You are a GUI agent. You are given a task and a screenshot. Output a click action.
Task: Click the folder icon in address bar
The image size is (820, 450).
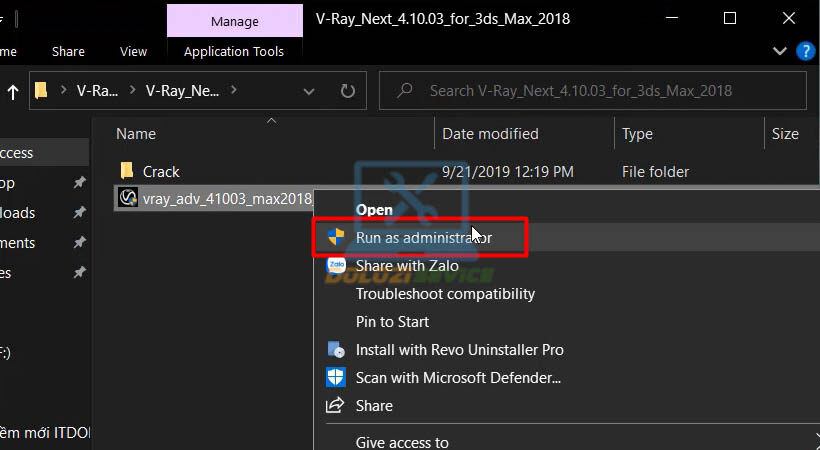[x=41, y=91]
